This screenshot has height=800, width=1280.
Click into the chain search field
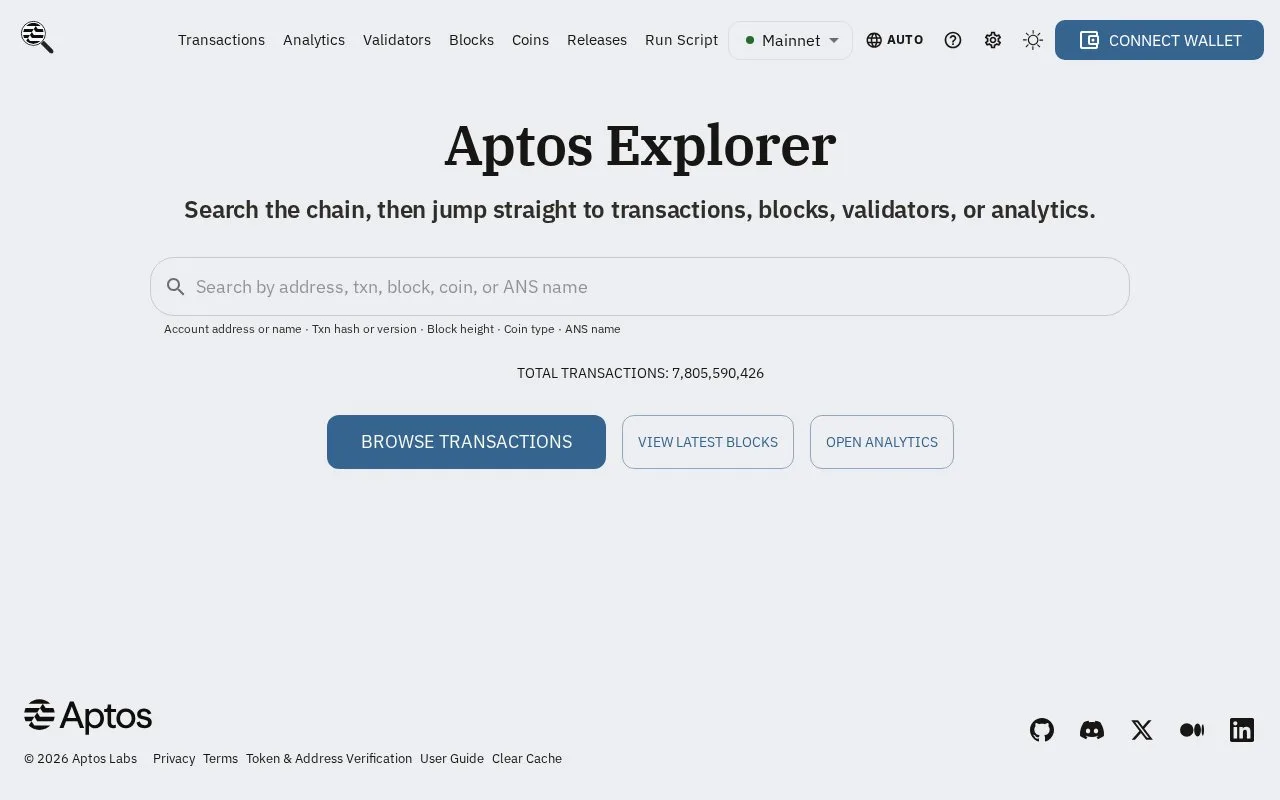coord(640,287)
